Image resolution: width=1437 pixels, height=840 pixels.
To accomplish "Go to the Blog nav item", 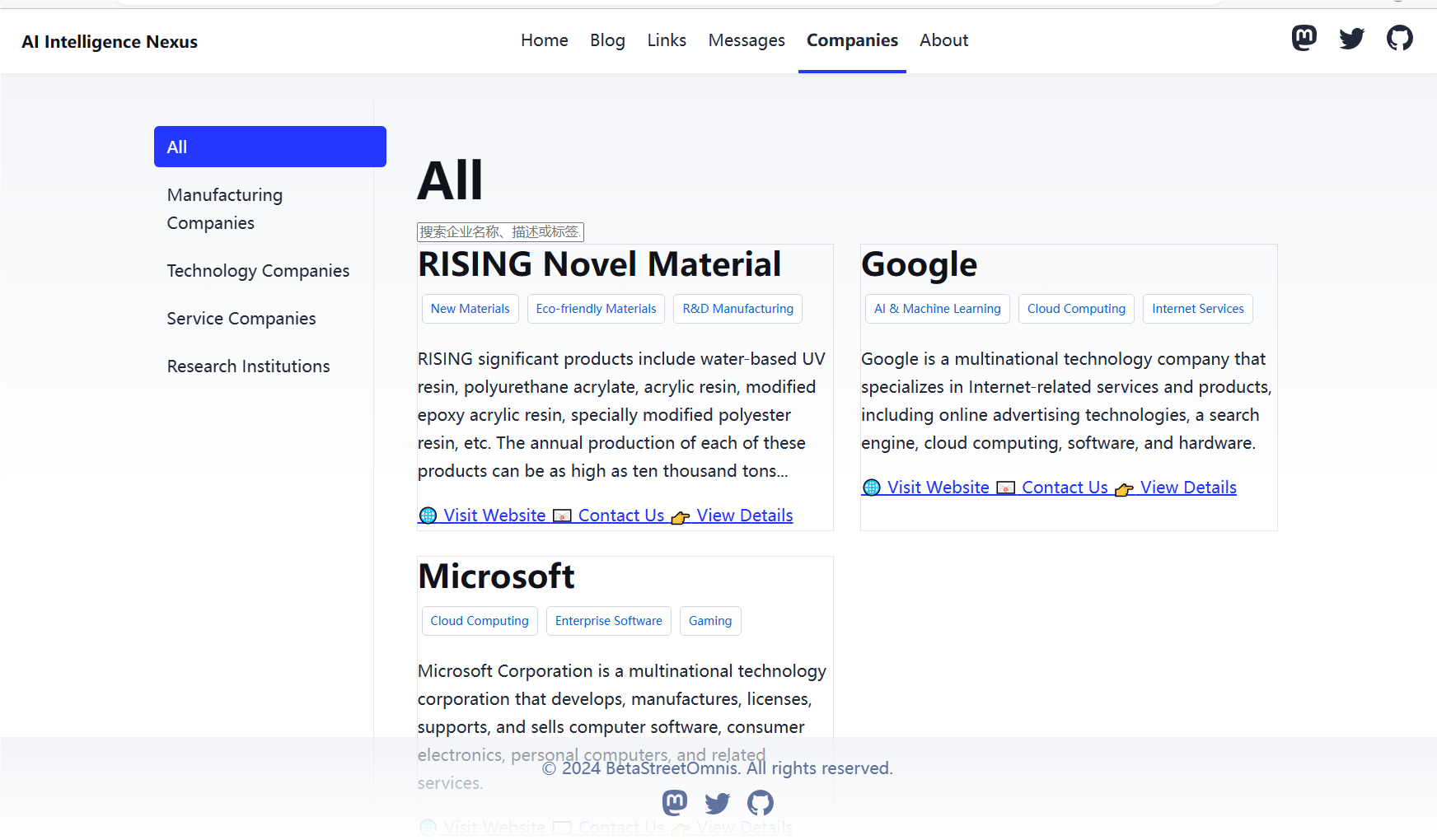I will pos(607,40).
